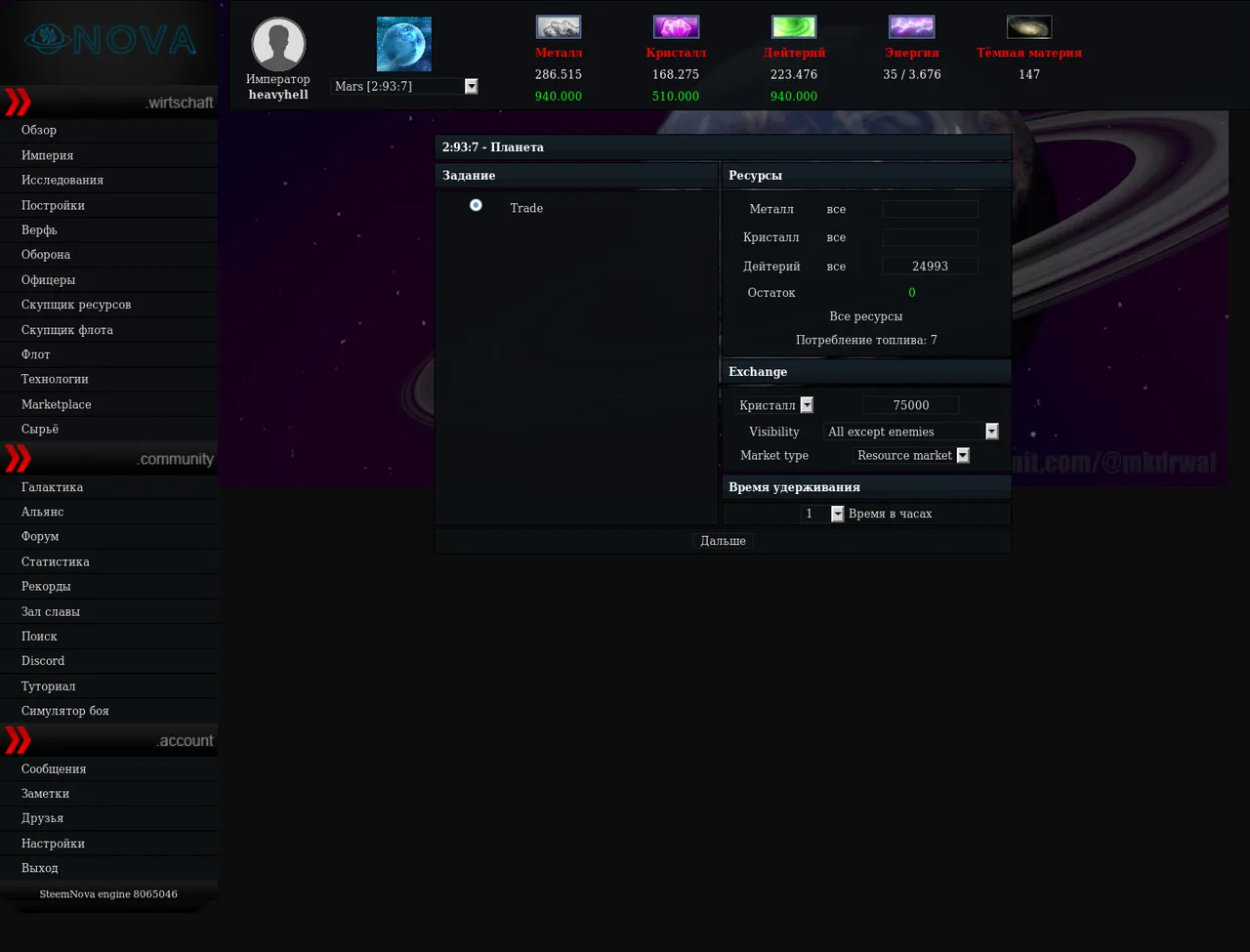This screenshot has height=952, width=1250.
Task: Open Форум in the sidebar
Action: (108, 536)
